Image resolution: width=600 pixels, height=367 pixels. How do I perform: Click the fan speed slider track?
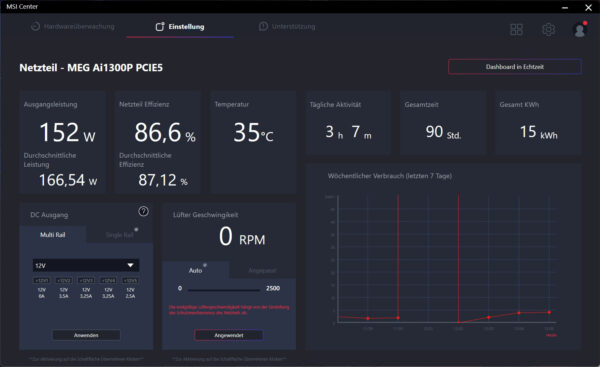[224, 290]
